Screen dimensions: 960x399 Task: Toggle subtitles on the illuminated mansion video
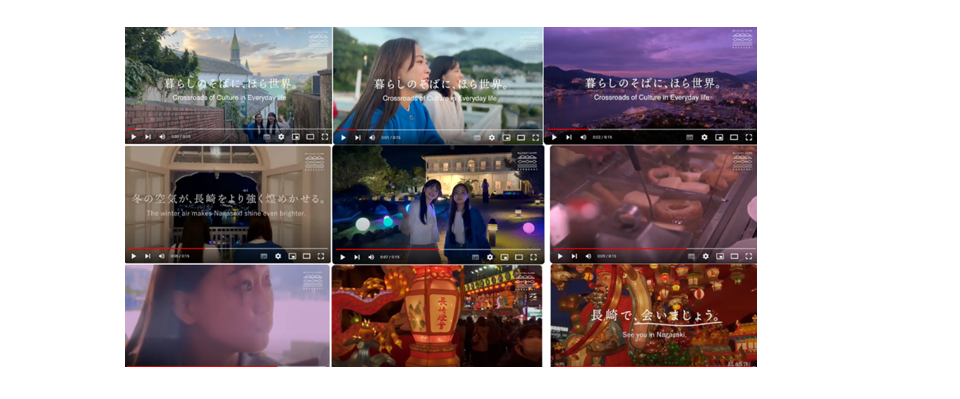click(475, 257)
